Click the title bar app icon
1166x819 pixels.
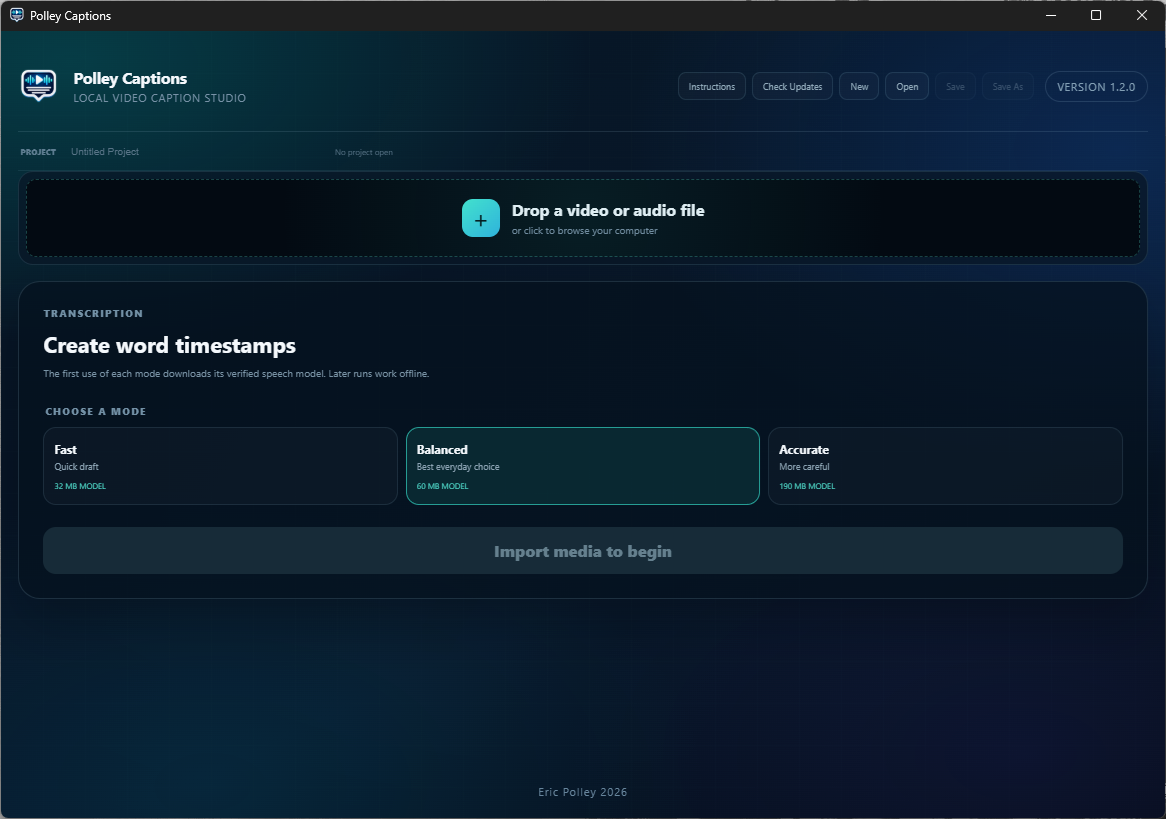16,15
